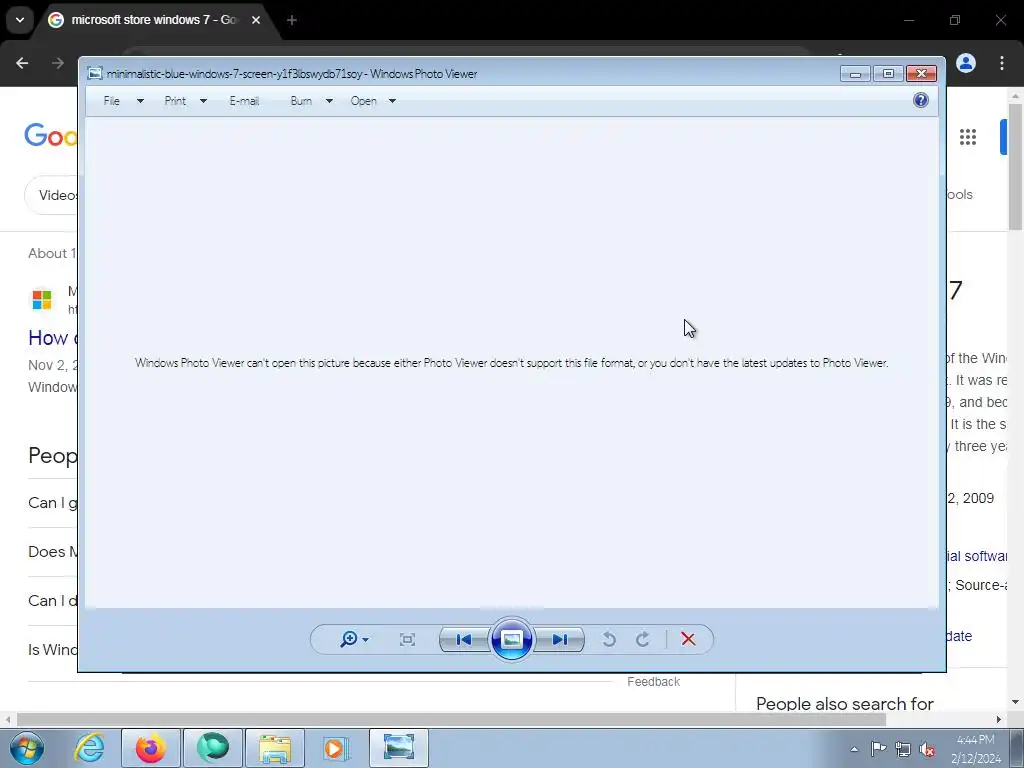Viewport: 1024px width, 768px height.
Task: Click the Photo Viewer title bar icon
Action: [x=95, y=74]
